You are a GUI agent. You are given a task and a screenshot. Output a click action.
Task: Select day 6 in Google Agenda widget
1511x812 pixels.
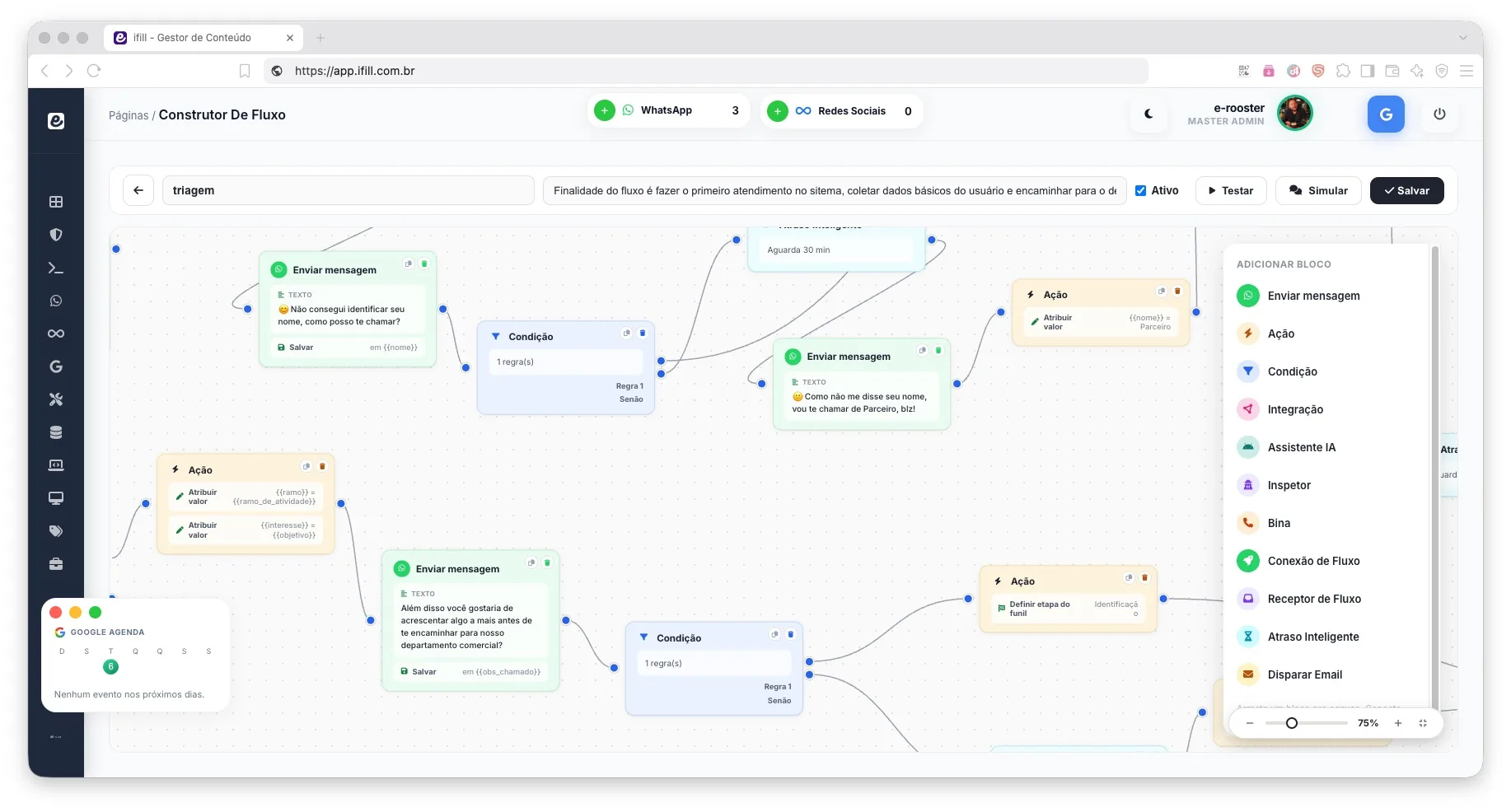(110, 666)
